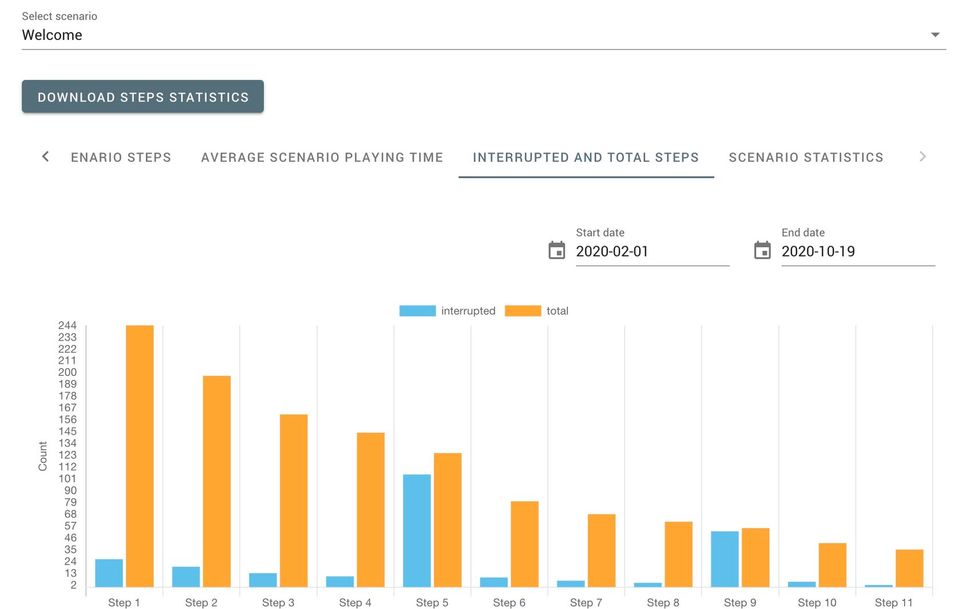Image resolution: width=960 pixels, height=609 pixels.
Task: Switch to Average Scenario Playing Time tab
Action: pyautogui.click(x=322, y=157)
